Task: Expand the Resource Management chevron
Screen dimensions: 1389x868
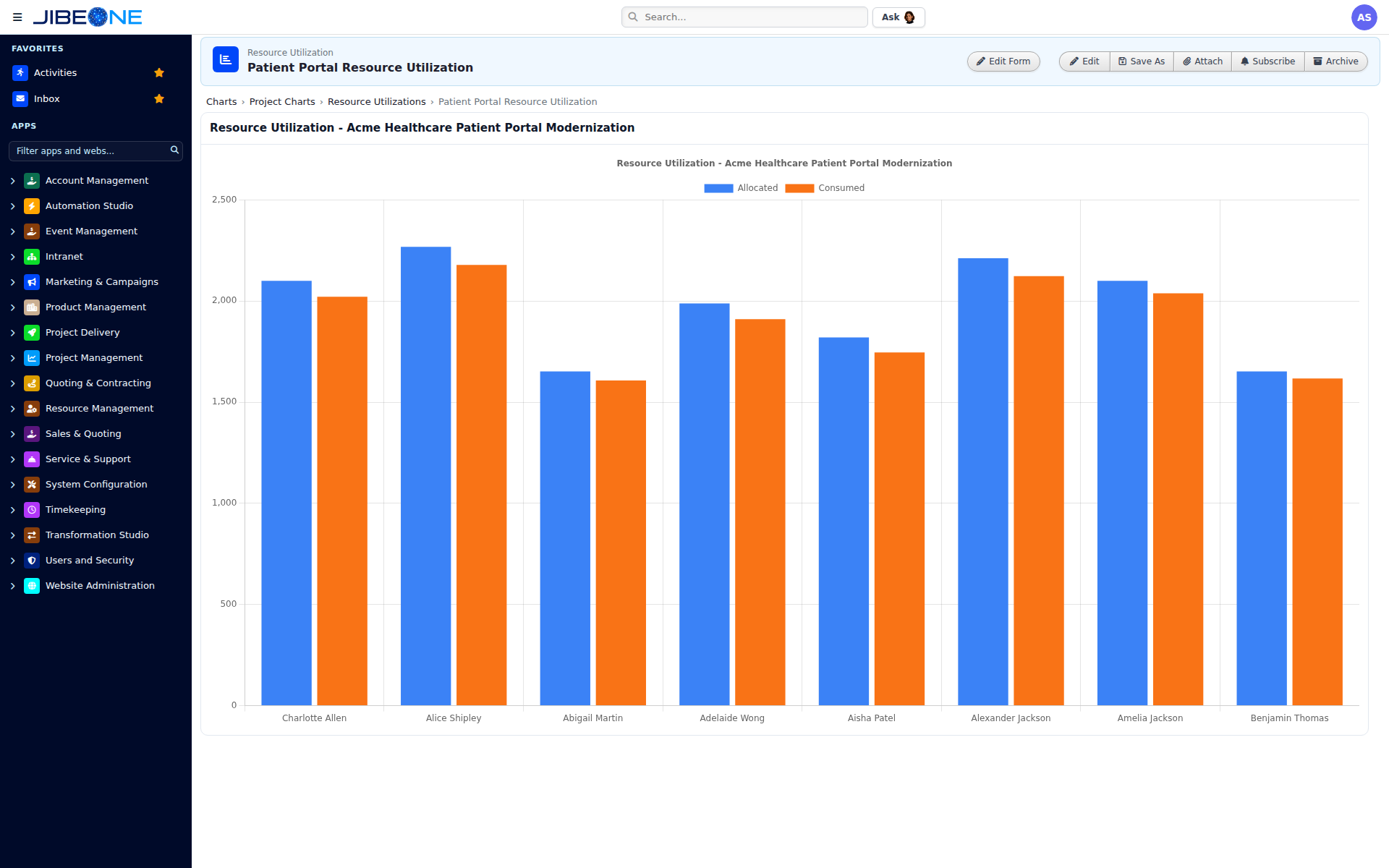Action: pos(13,409)
